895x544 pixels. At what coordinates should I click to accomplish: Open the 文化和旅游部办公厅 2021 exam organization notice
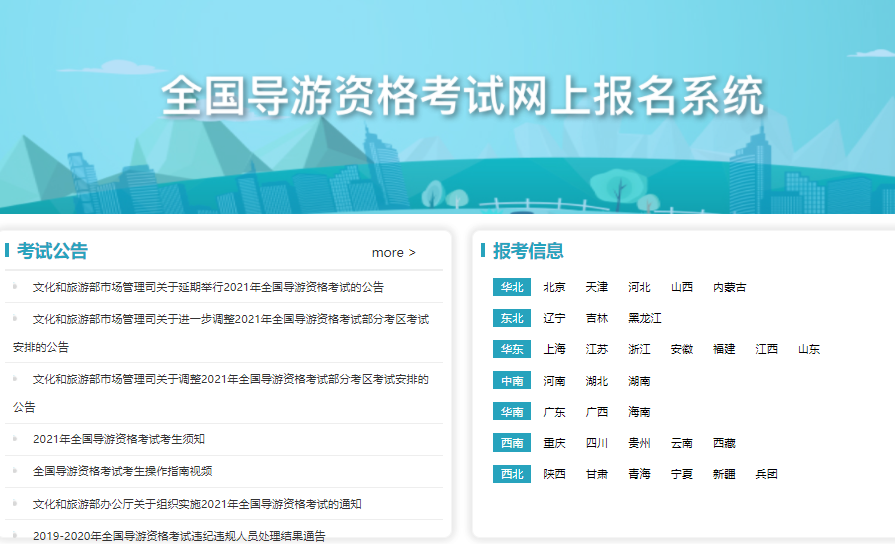197,504
